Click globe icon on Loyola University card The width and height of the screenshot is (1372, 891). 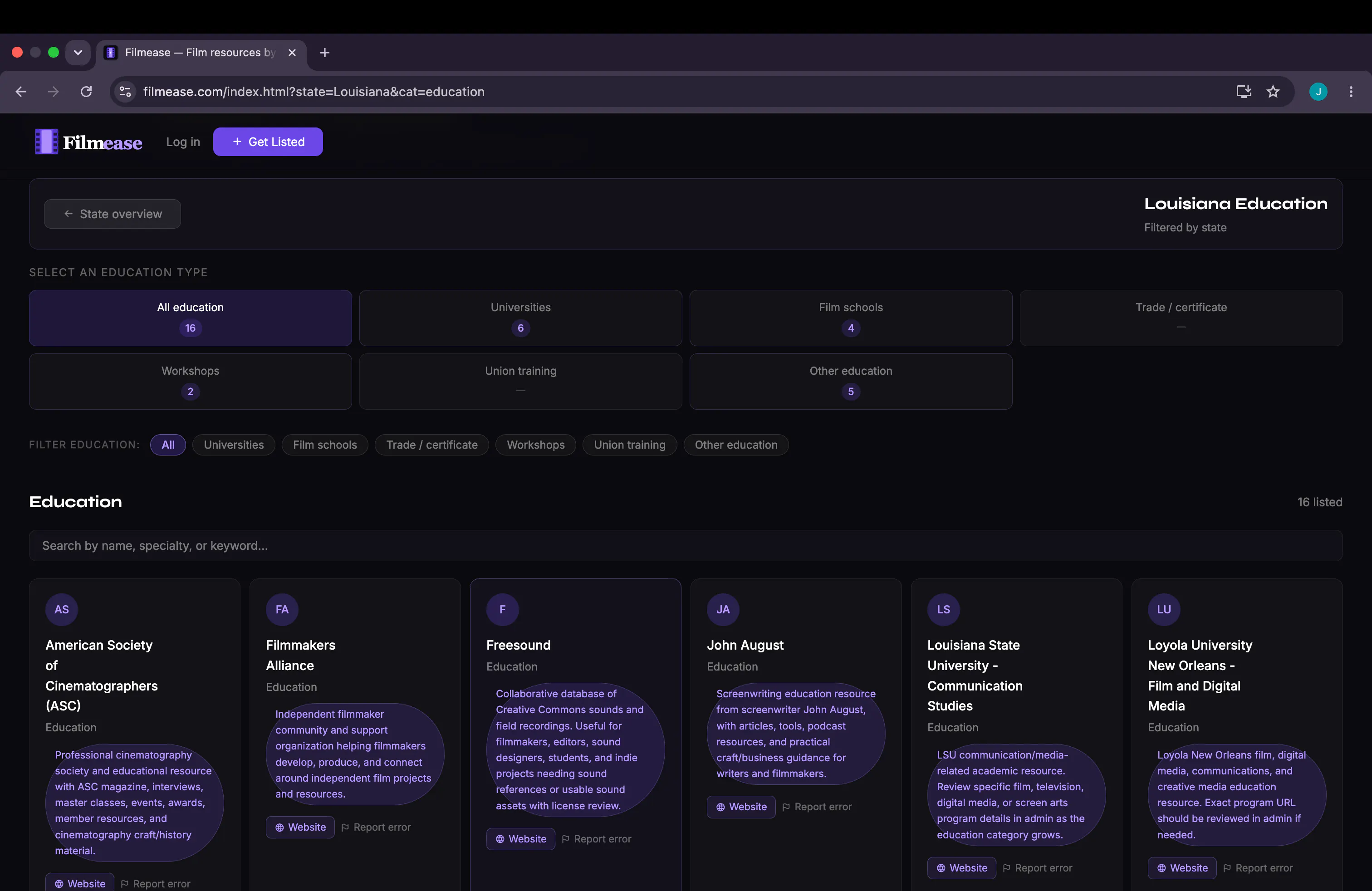(x=1161, y=868)
